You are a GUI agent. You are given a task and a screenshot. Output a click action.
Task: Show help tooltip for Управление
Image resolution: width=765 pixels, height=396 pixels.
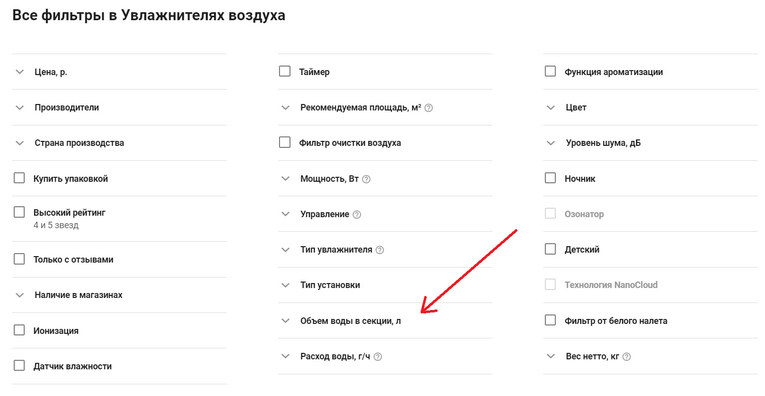click(x=357, y=215)
